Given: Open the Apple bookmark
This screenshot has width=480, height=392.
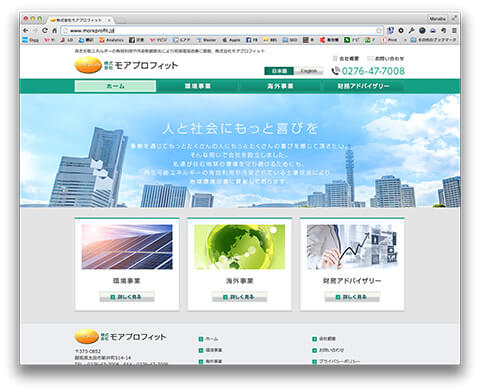Looking at the screenshot, I should tap(231, 40).
